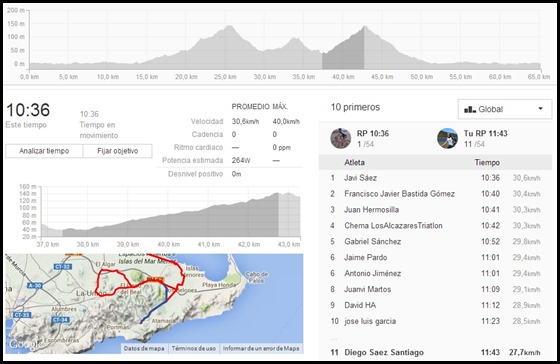Click the Atleta column header
Image resolution: width=560 pixels, height=364 pixels.
coord(354,163)
